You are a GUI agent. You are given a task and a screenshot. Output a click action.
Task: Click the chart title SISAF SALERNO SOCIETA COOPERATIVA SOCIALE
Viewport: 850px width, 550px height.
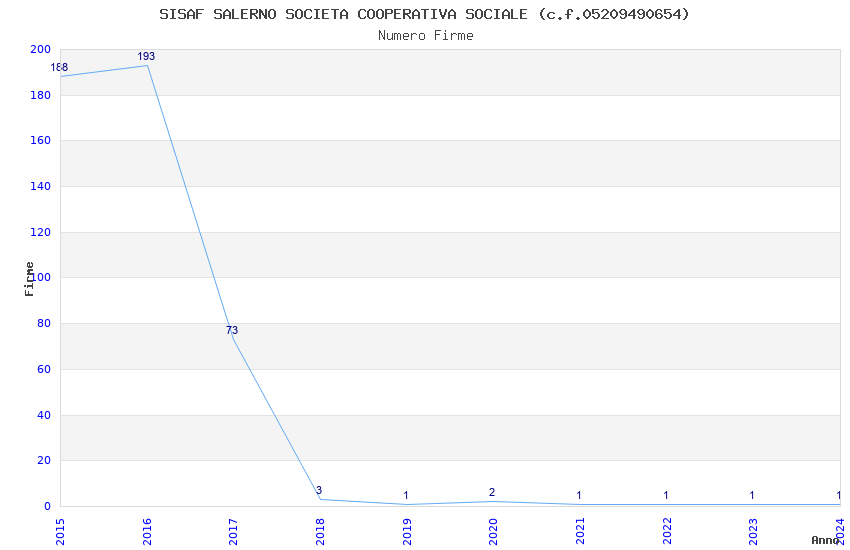tap(343, 14)
